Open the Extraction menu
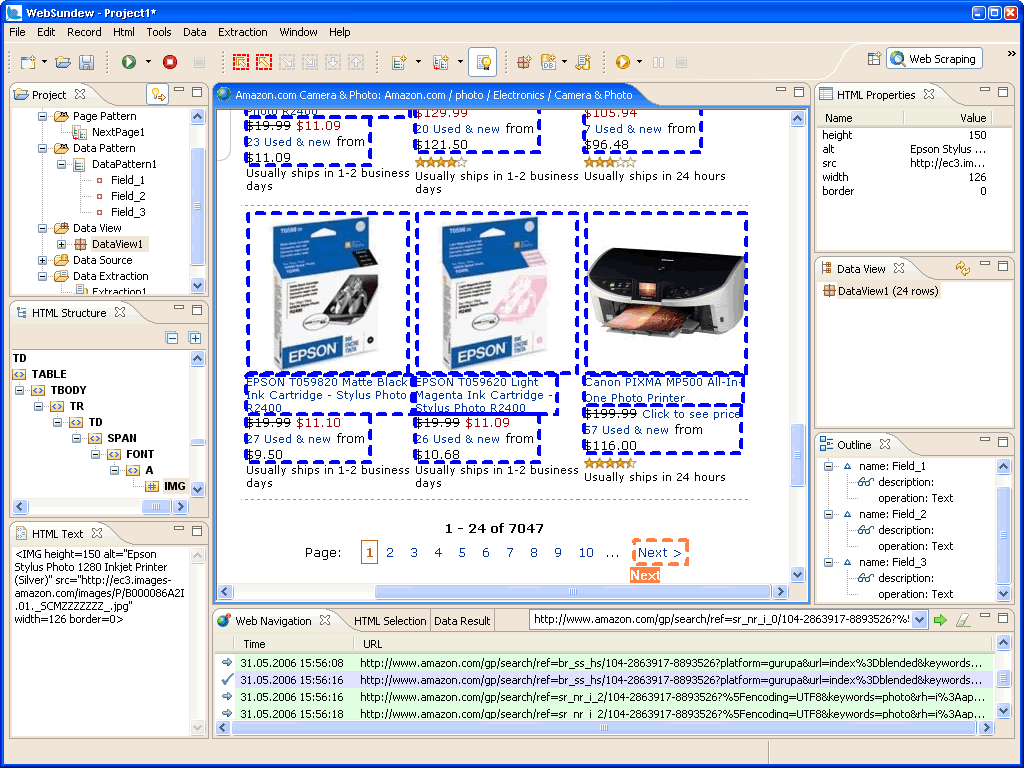Screen dimensions: 1024x768 pyautogui.click(x=242, y=32)
